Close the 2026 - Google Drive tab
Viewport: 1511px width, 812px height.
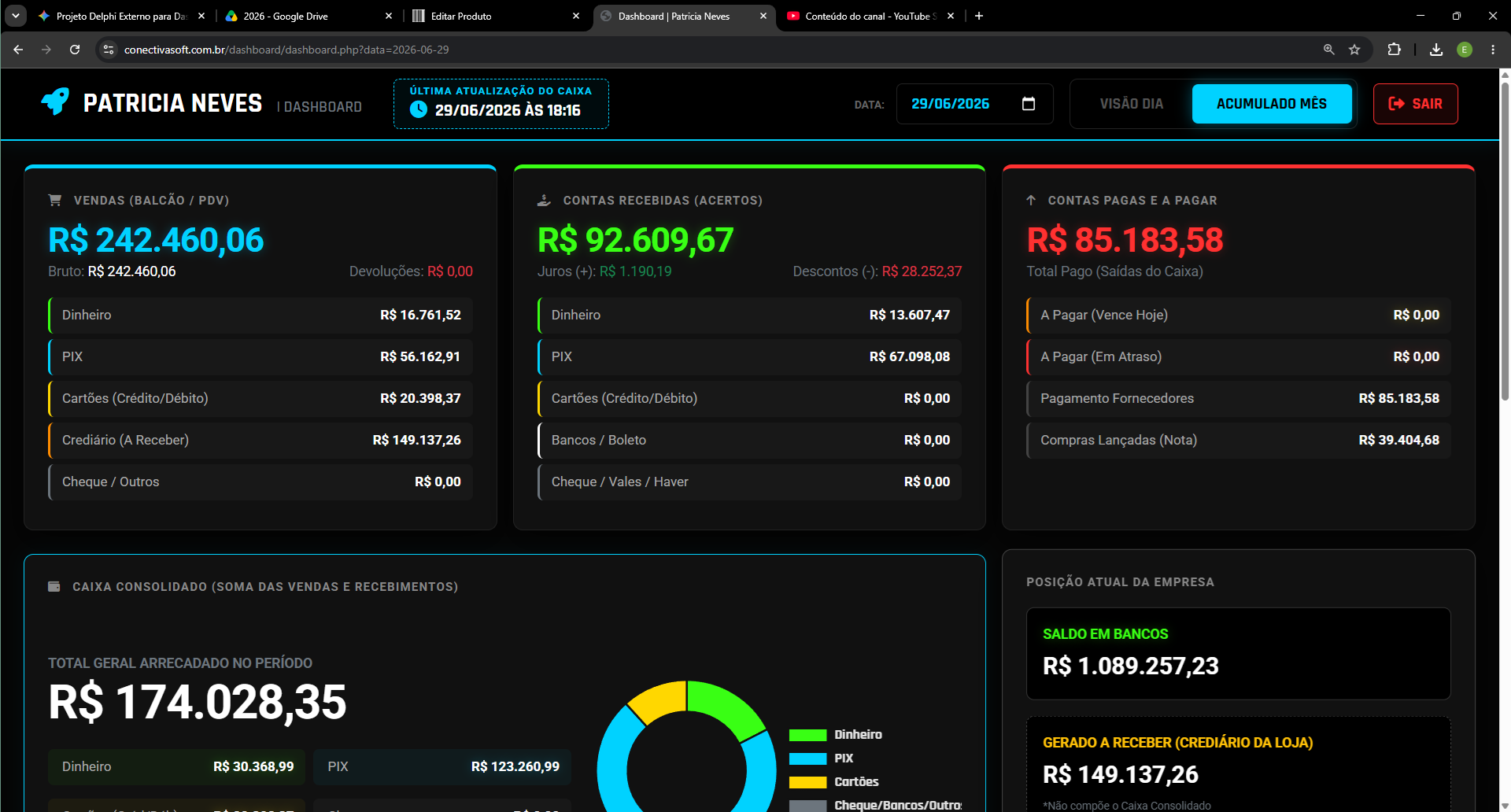click(389, 16)
